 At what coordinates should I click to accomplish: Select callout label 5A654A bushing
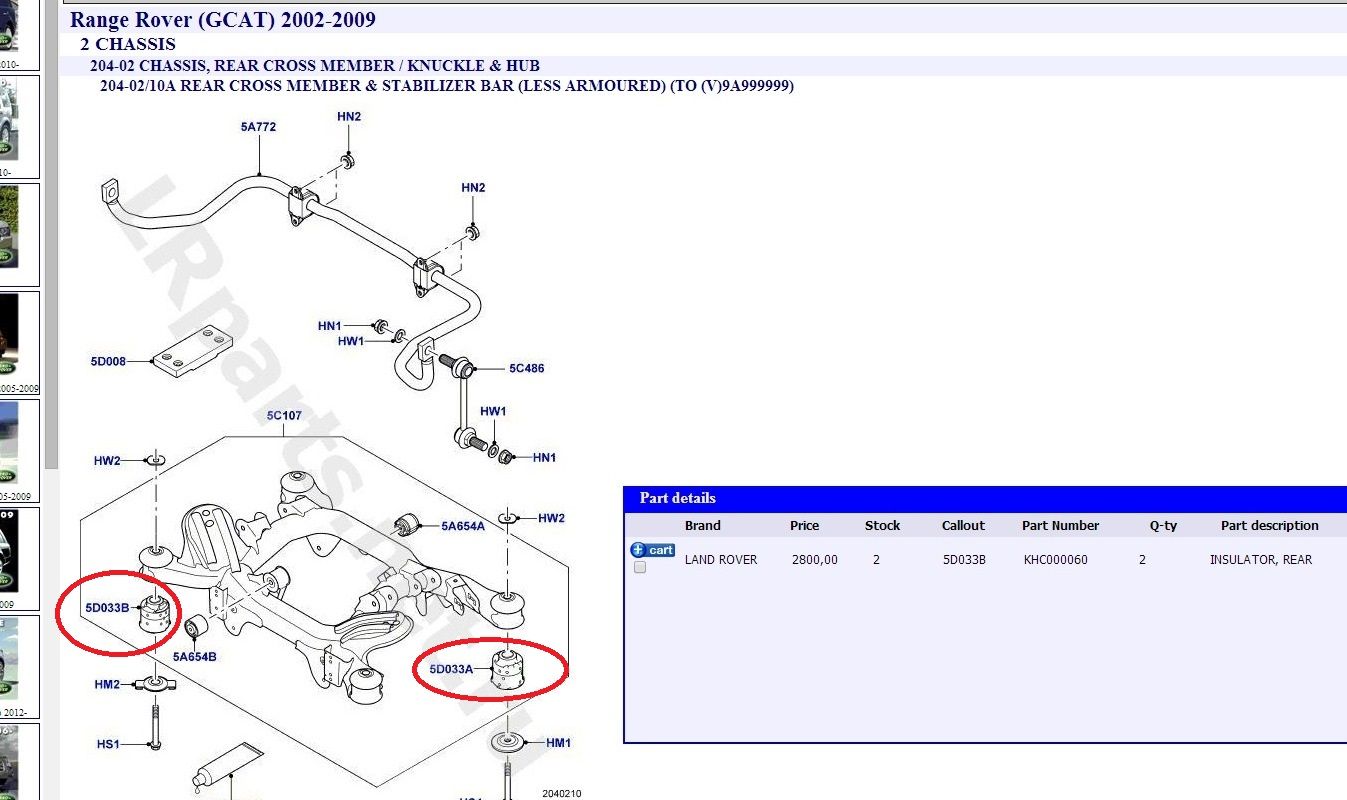(463, 525)
